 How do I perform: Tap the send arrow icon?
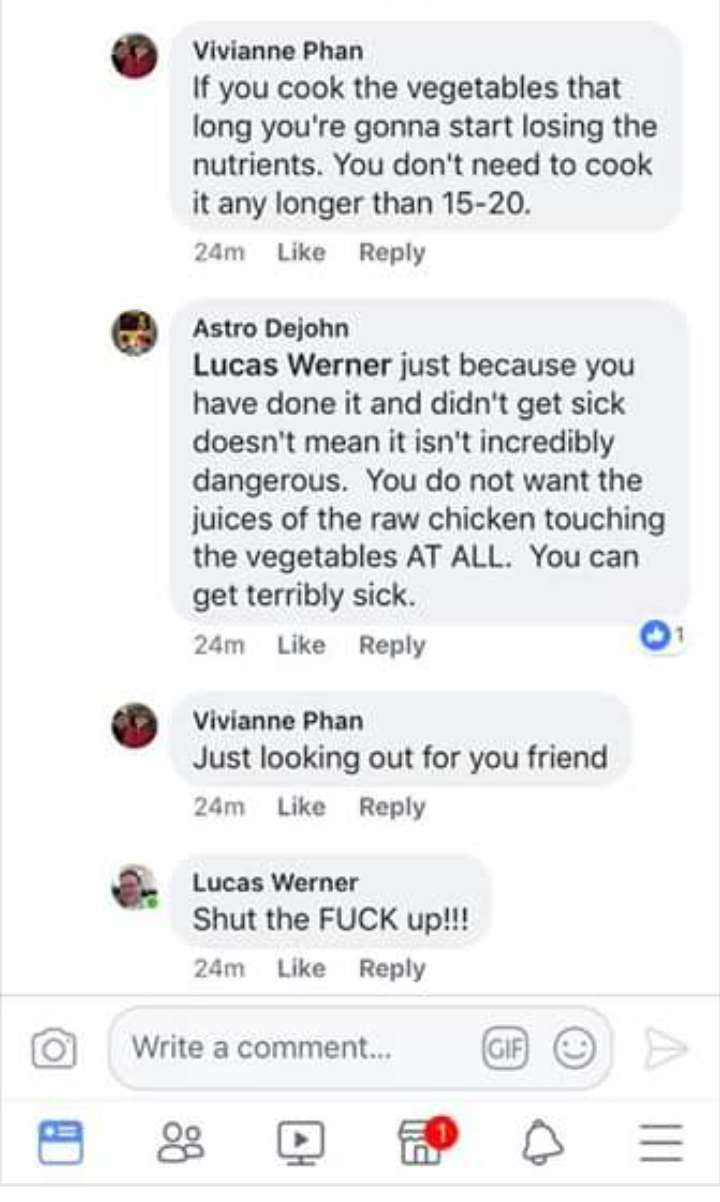pyautogui.click(x=665, y=1049)
